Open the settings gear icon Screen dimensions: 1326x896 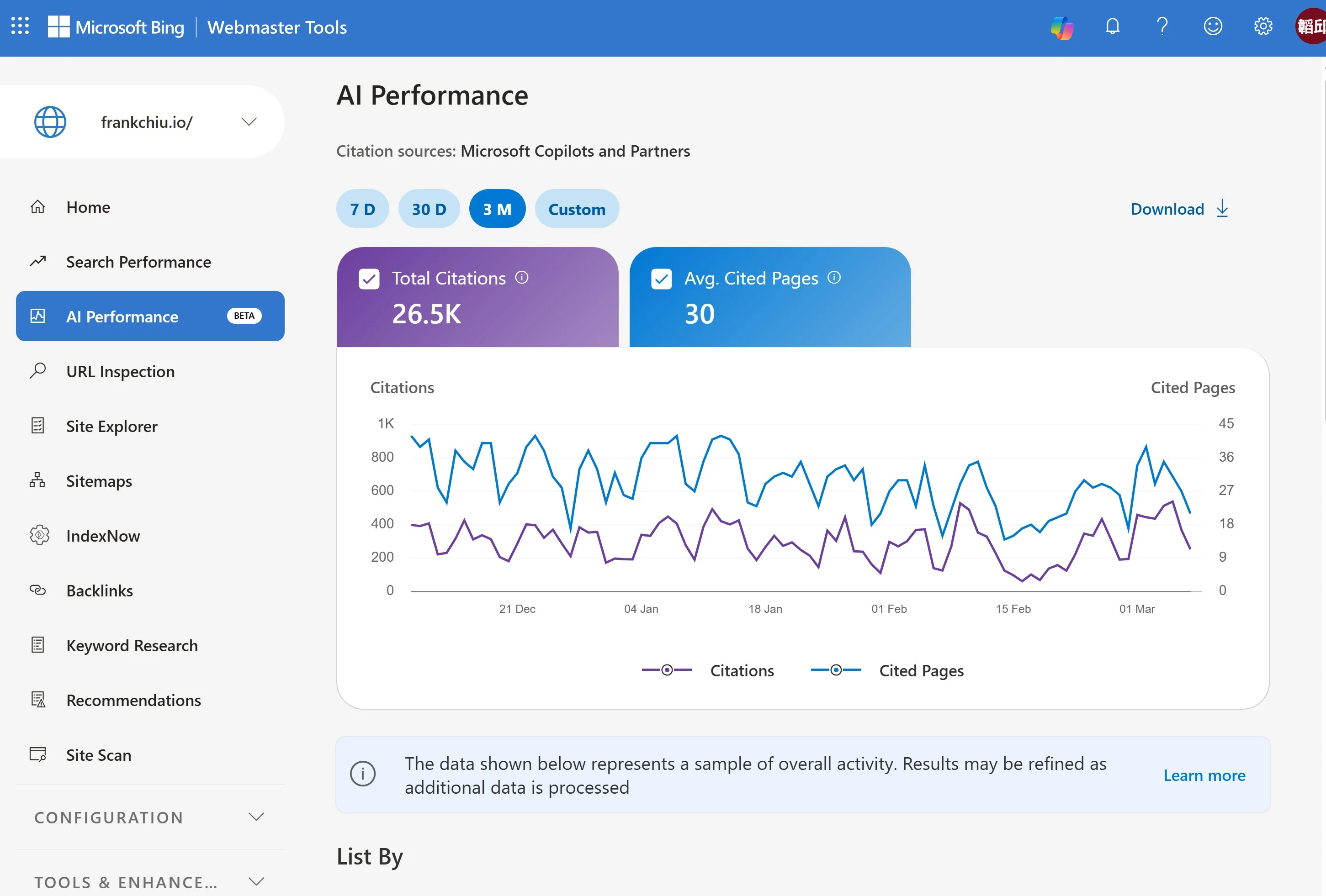(1262, 26)
